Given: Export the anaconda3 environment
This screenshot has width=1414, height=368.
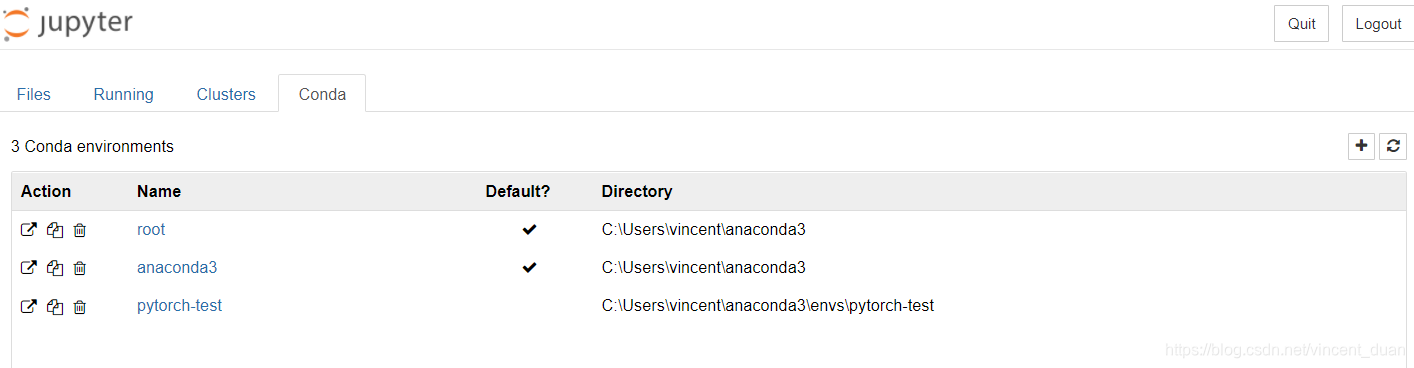Looking at the screenshot, I should [29, 268].
